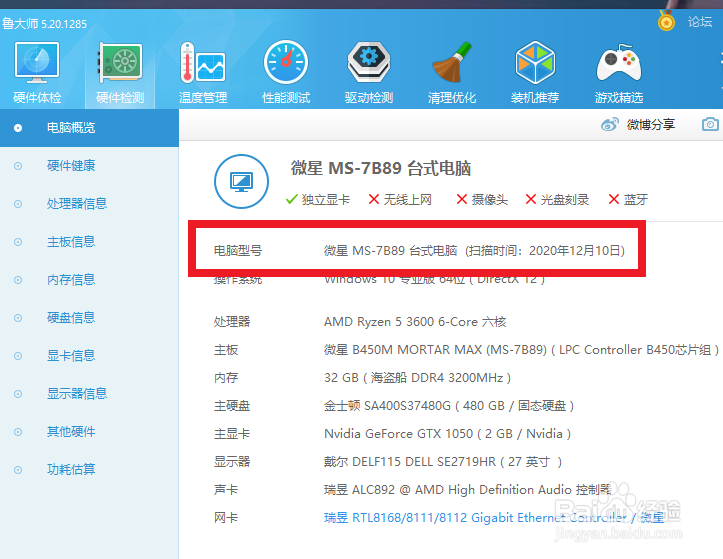
Task: Click the Weibo logo icon
Action: [610, 125]
